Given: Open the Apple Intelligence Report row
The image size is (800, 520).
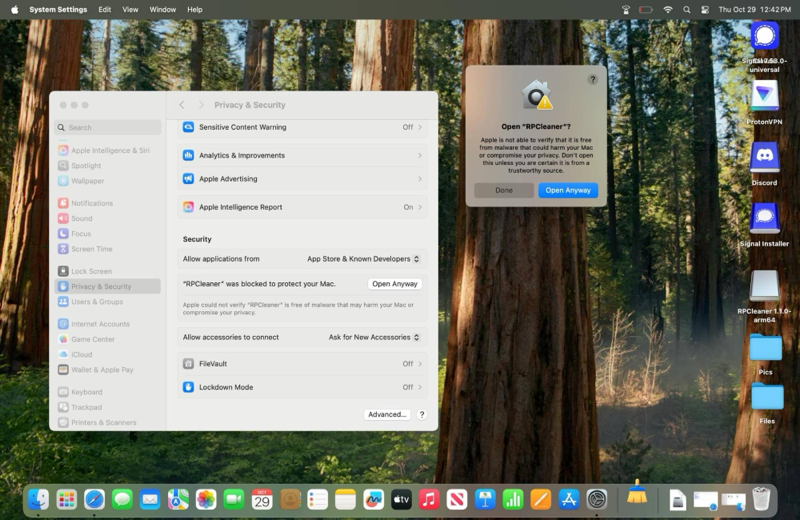Looking at the screenshot, I should click(303, 207).
